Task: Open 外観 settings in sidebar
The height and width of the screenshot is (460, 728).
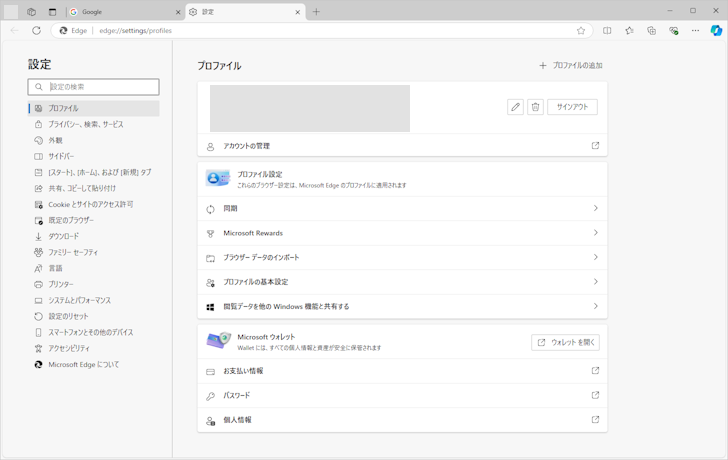Action: (93, 140)
